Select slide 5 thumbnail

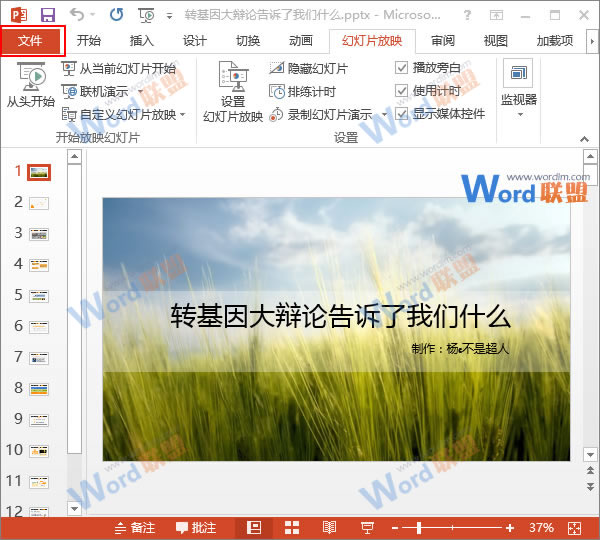[39, 296]
